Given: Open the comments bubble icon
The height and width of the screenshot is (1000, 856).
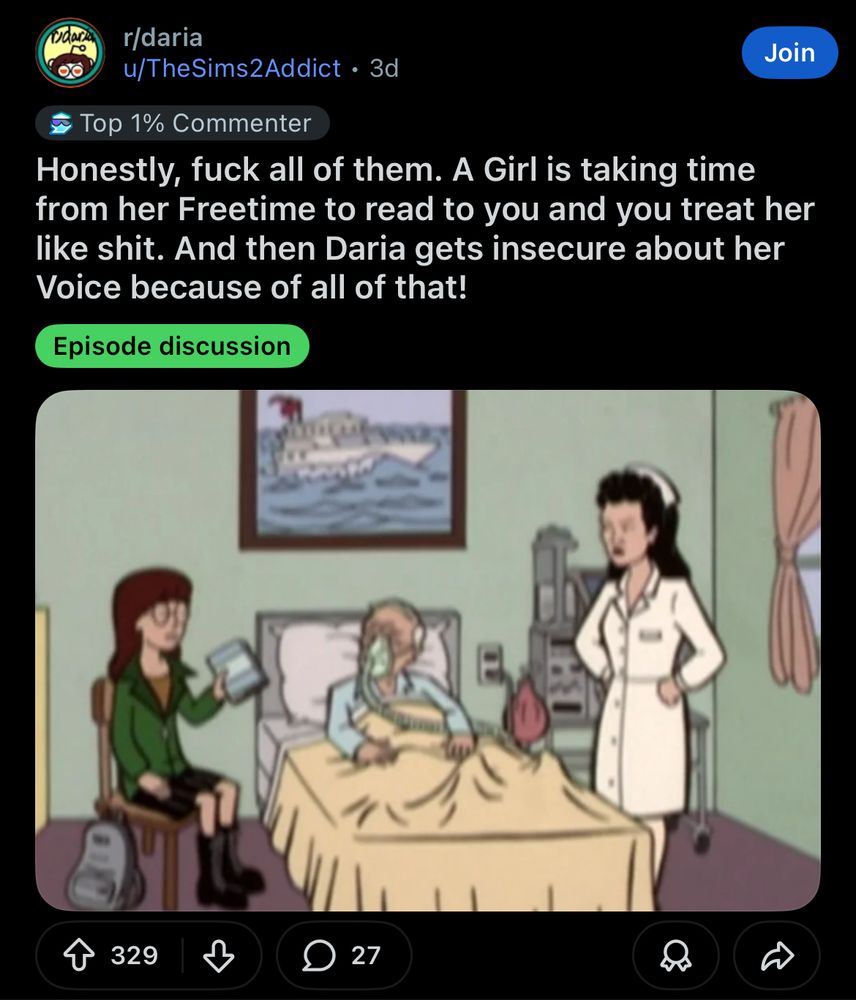Looking at the screenshot, I should click(318, 955).
